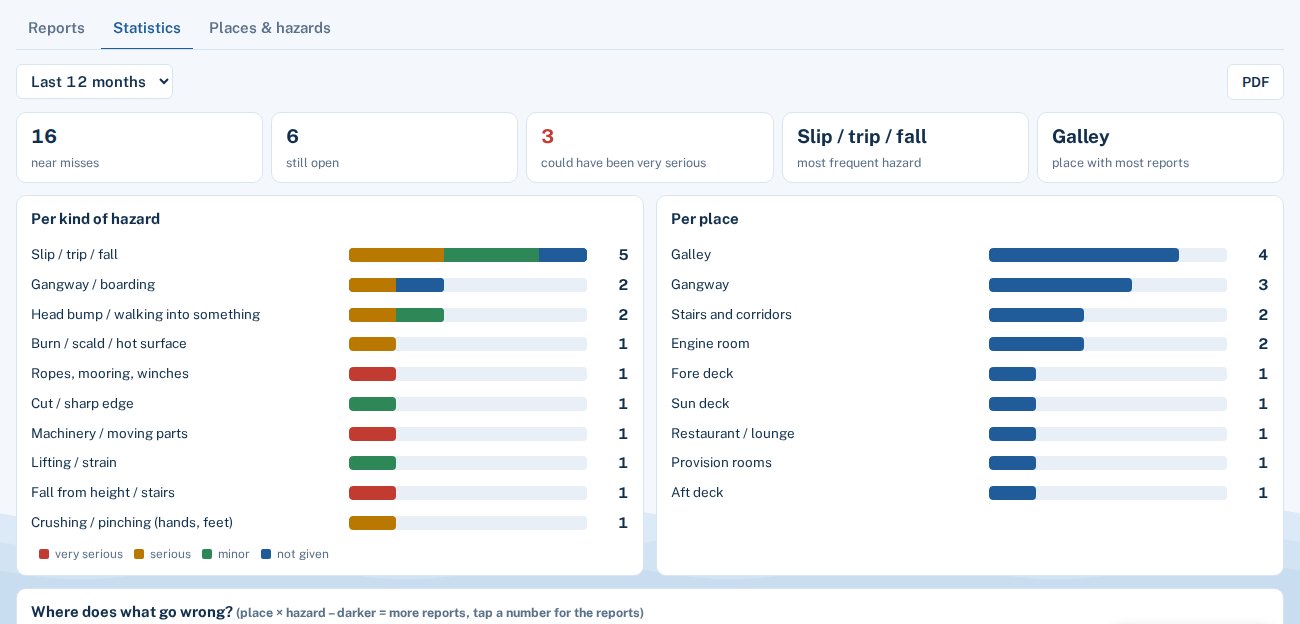1300x624 pixels.
Task: Click the Stairs and corridors place label
Action: [x=731, y=315]
